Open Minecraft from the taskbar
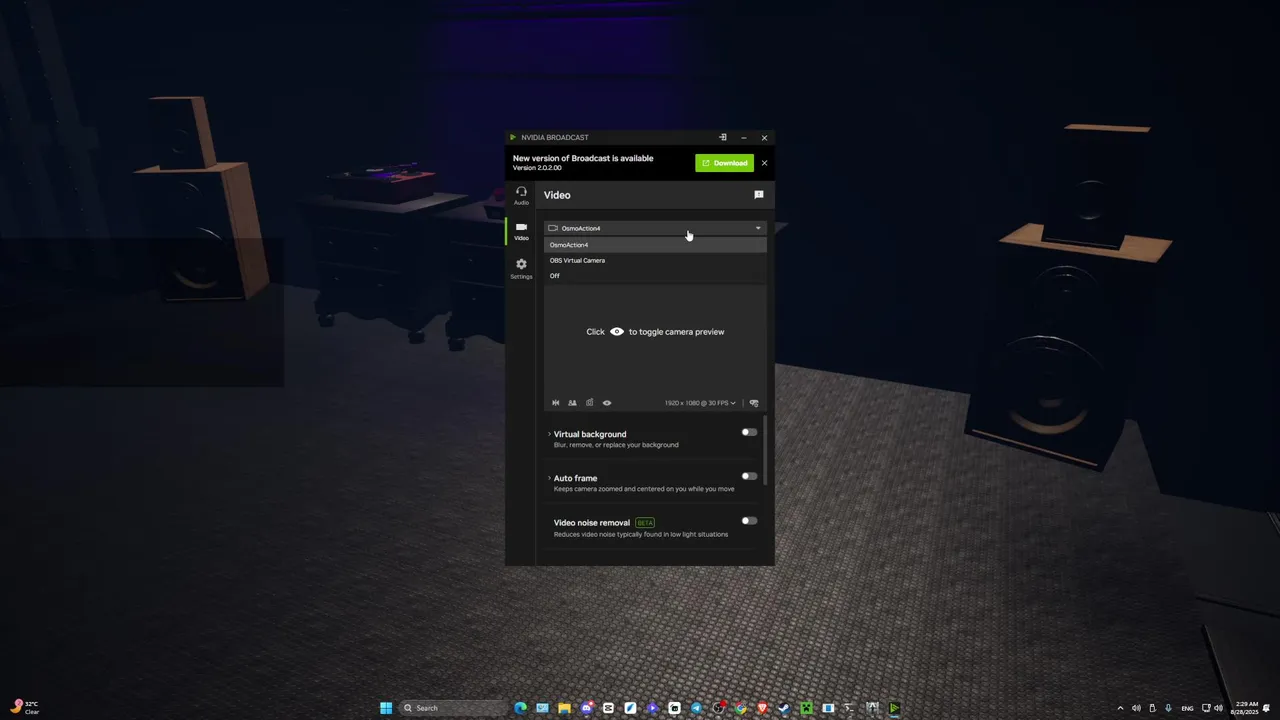 (x=806, y=708)
